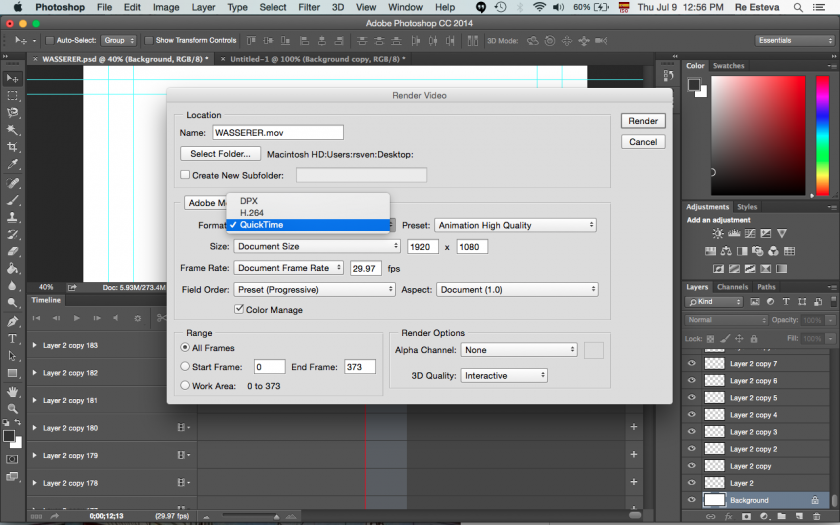Click the Select Folder button
Viewport: 840px width, 525px height.
click(220, 154)
